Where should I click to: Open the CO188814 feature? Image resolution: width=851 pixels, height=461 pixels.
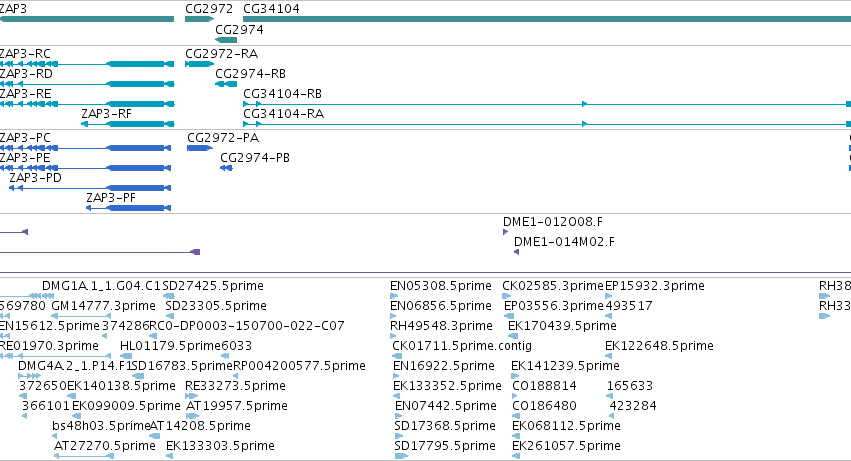[x=516, y=396]
